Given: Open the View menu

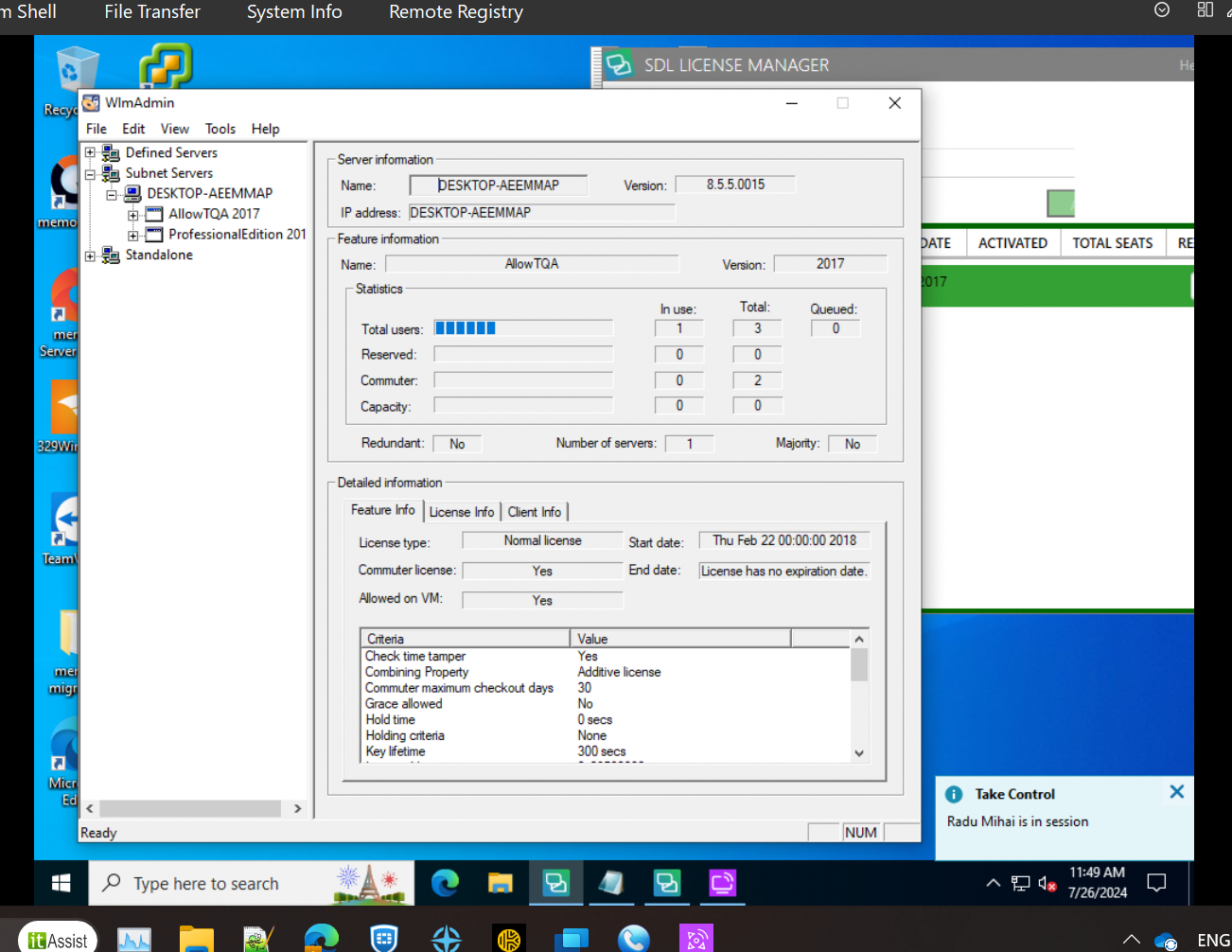Looking at the screenshot, I should click(175, 129).
